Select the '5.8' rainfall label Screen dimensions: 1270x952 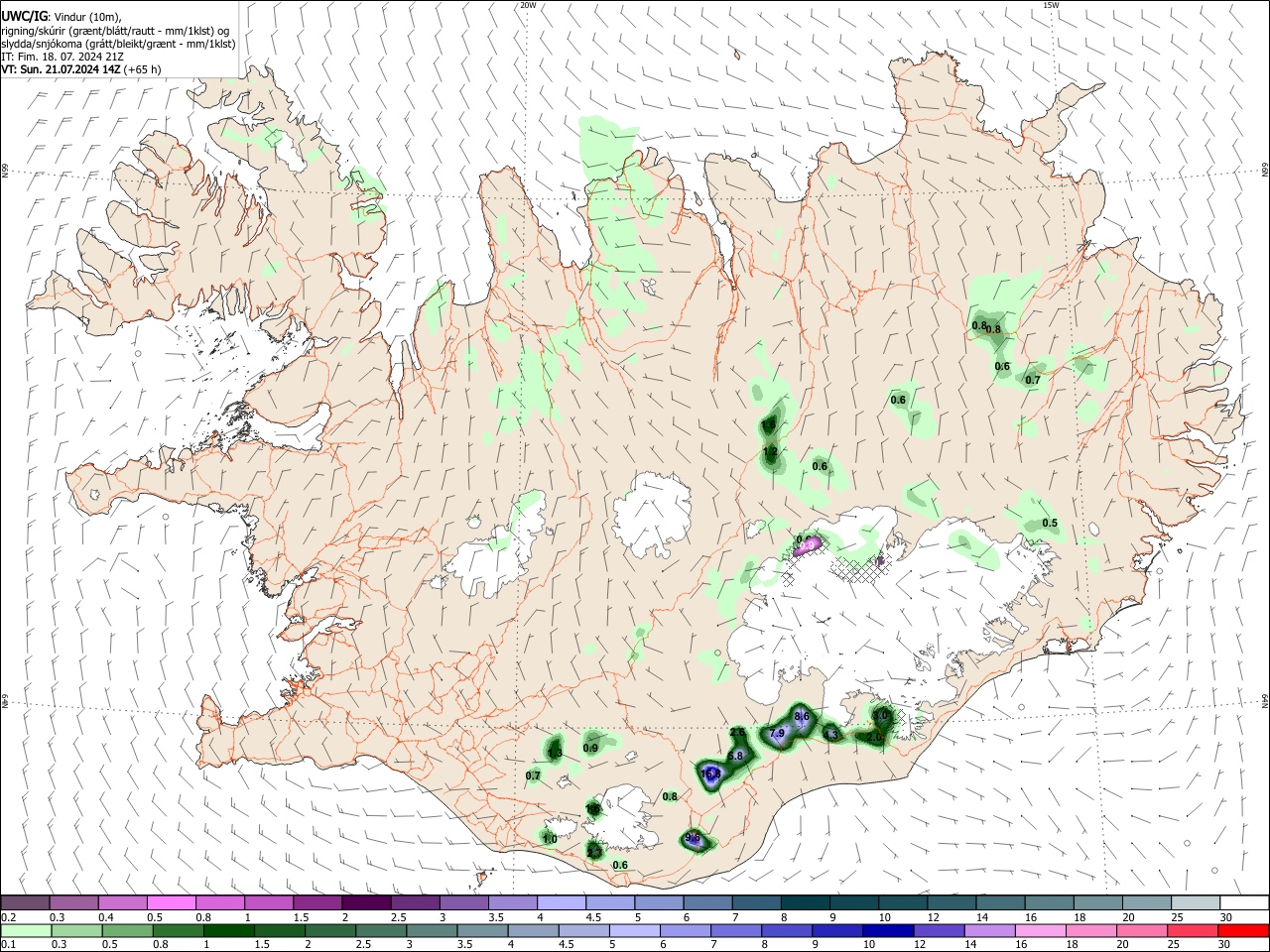(735, 756)
